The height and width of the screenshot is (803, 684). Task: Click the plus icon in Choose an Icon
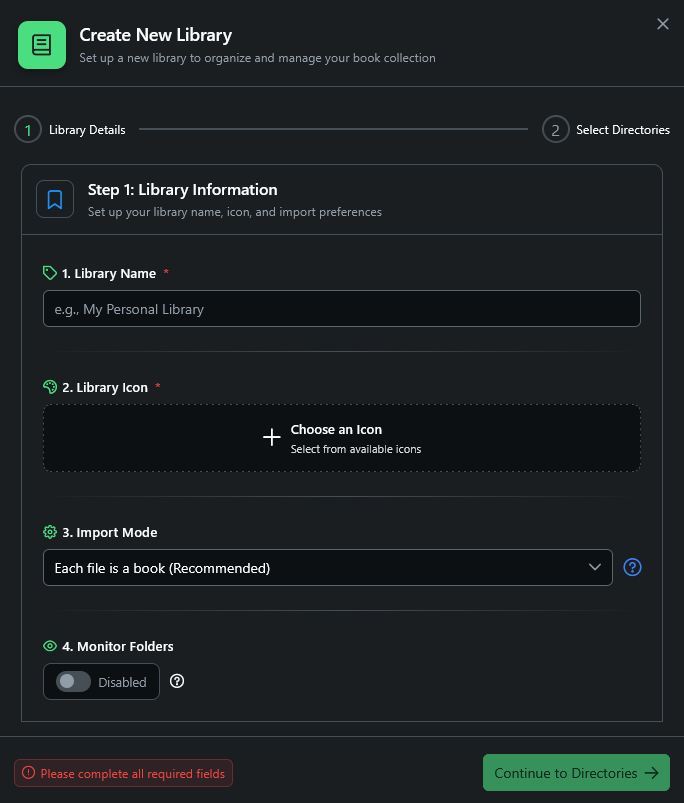coord(271,438)
